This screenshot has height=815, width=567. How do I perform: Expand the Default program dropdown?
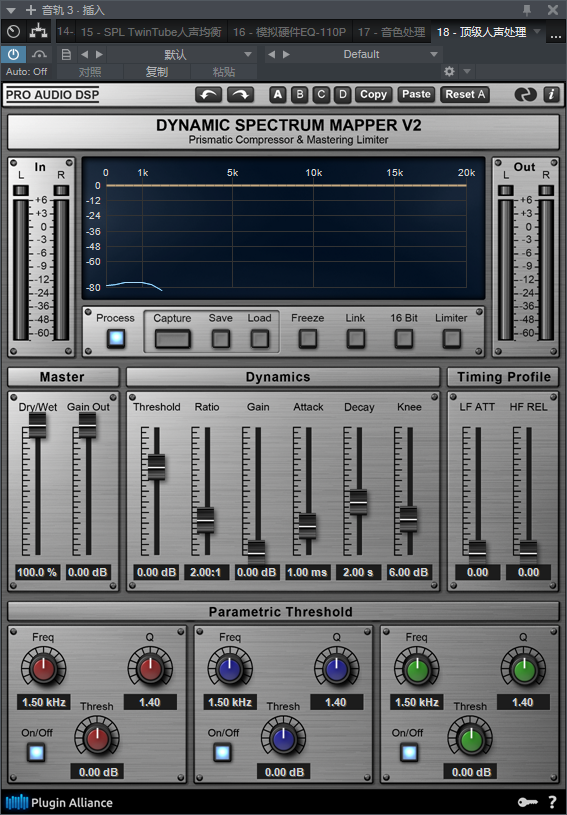pos(433,54)
